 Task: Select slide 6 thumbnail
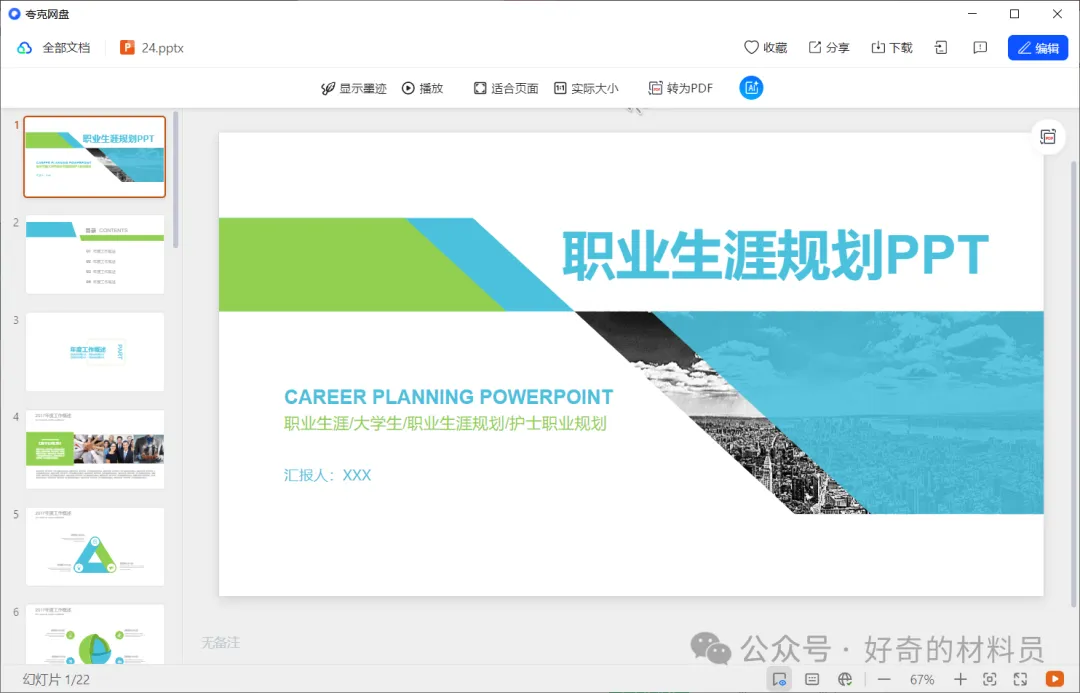pyautogui.click(x=95, y=634)
